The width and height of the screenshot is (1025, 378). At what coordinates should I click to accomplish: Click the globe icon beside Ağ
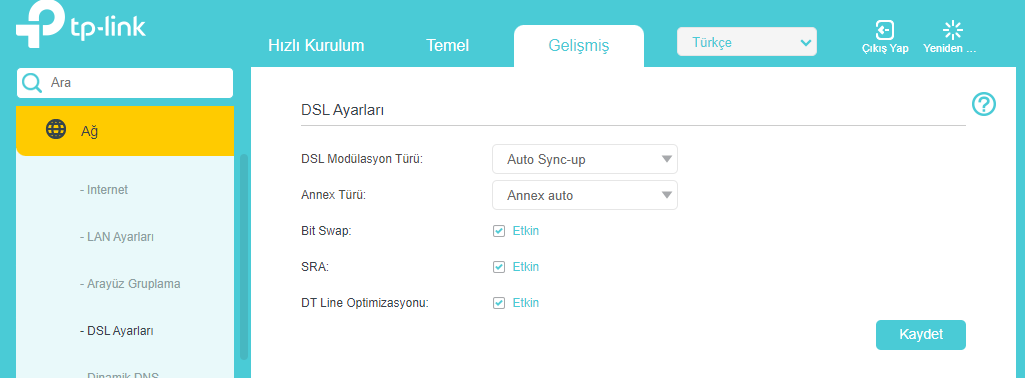coord(56,129)
